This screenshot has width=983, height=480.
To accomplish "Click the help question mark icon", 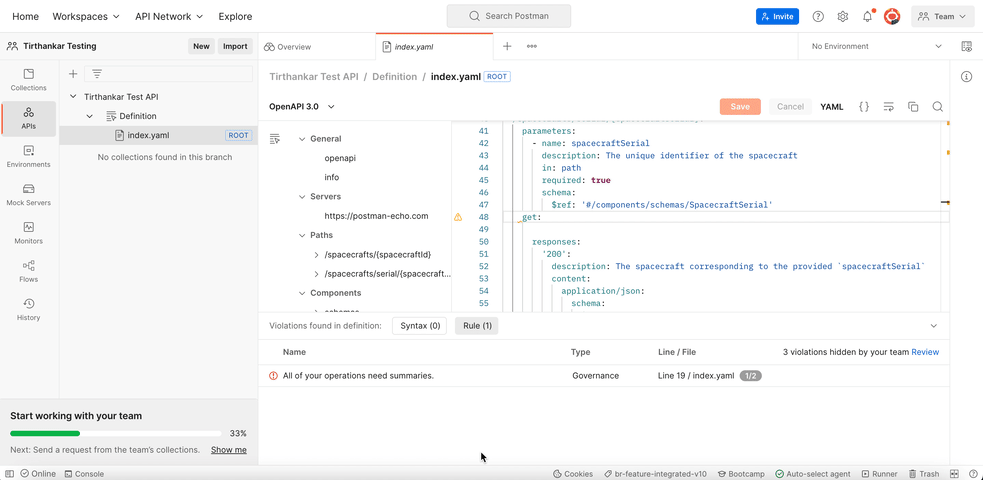I will coord(818,17).
